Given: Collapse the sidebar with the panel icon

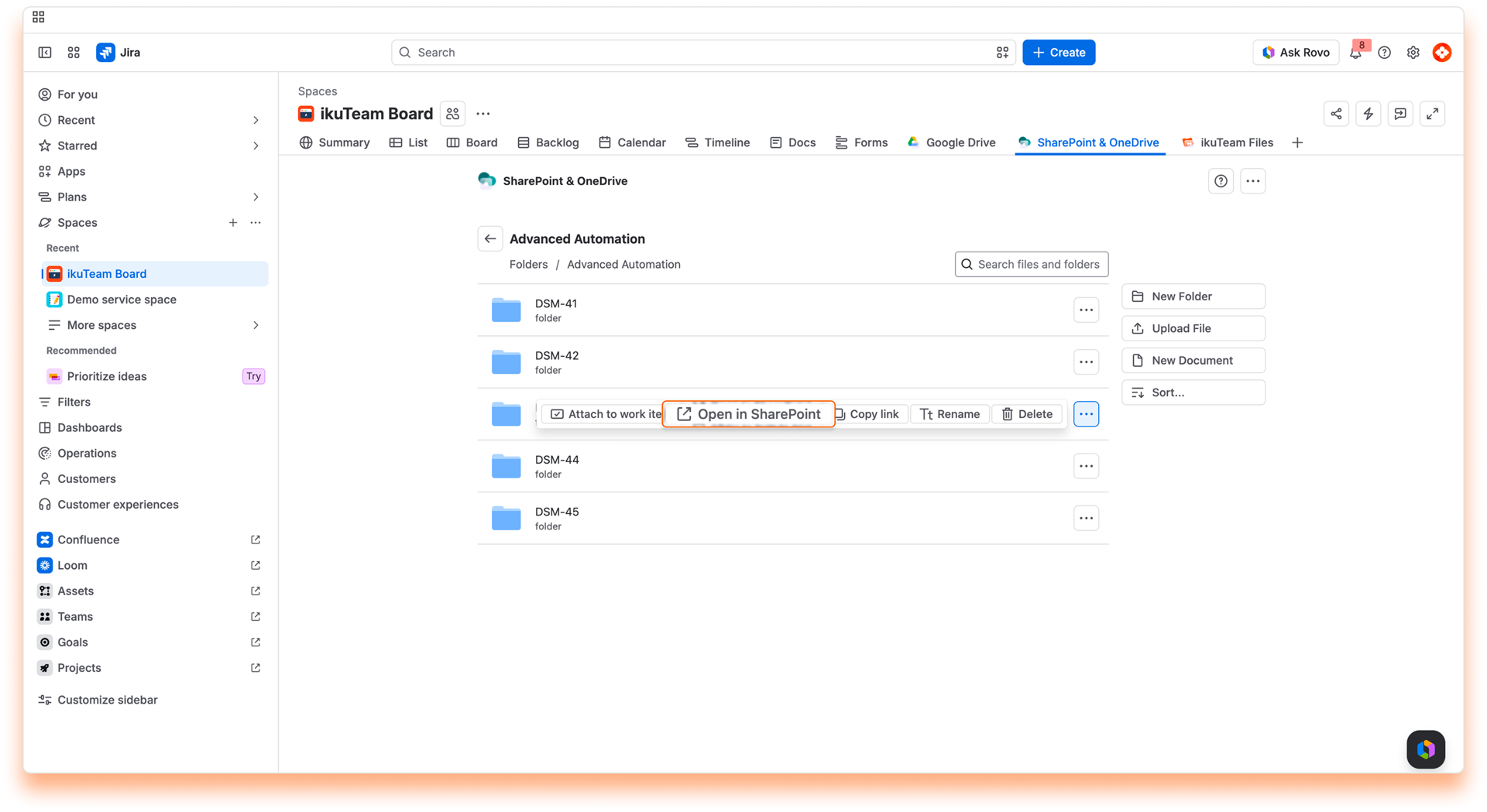Looking at the screenshot, I should [x=45, y=53].
